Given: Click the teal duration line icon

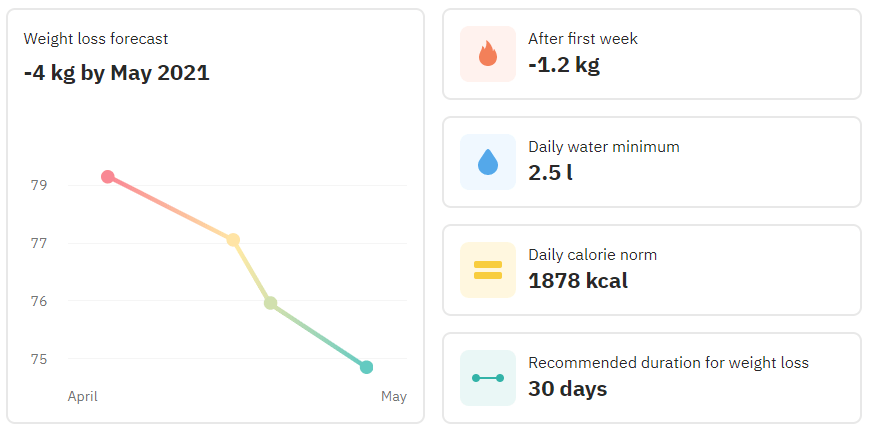Looking at the screenshot, I should 488,378.
